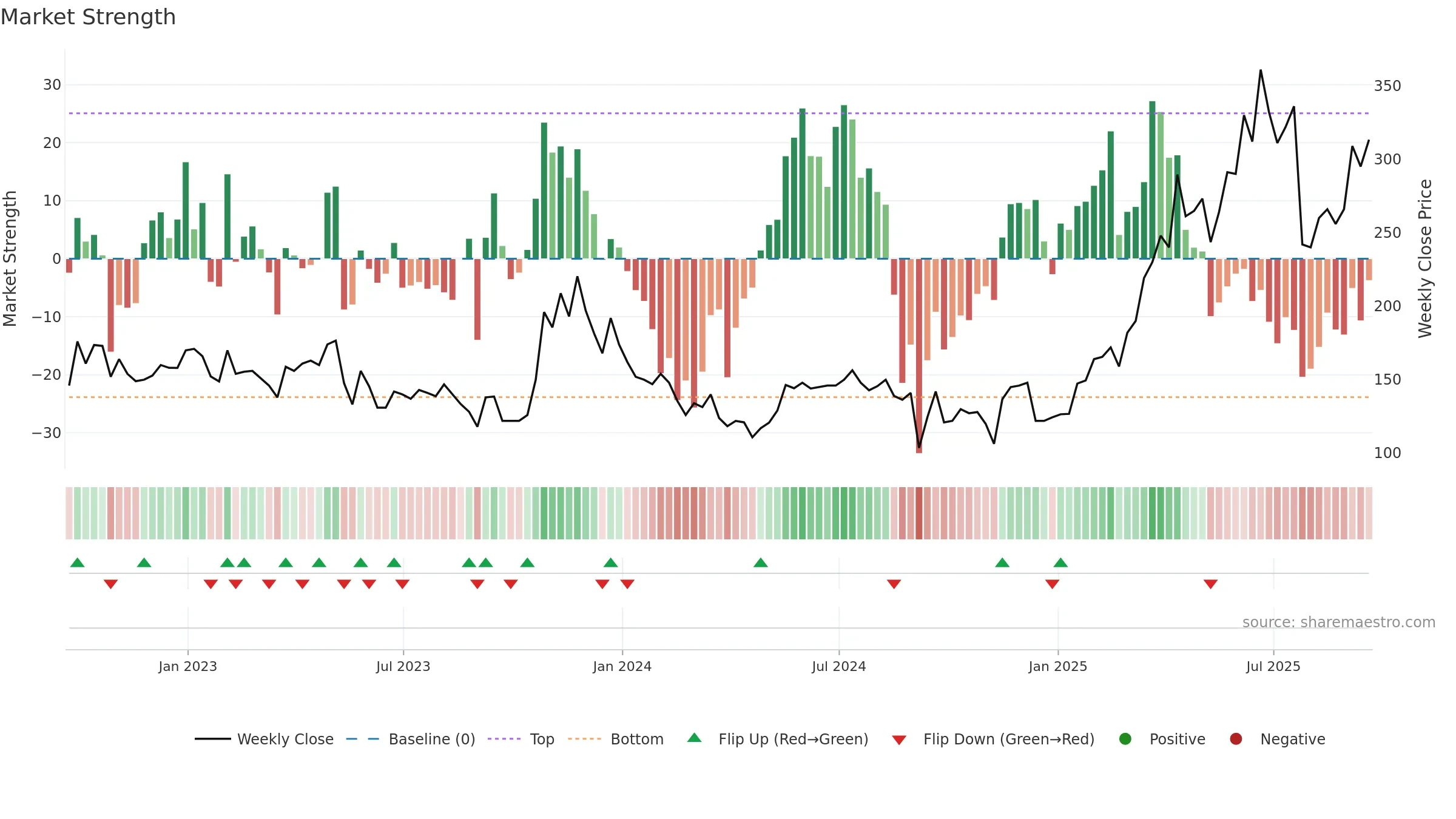
Task: Click the deepest red bar below −30
Action: point(919,356)
